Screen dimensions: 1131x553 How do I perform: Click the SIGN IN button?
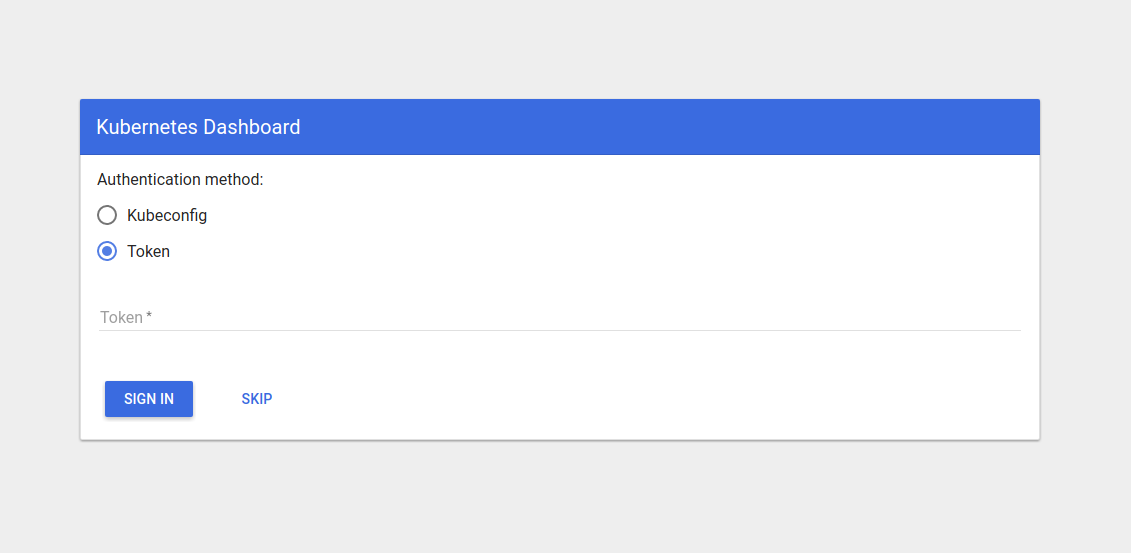[x=149, y=399]
